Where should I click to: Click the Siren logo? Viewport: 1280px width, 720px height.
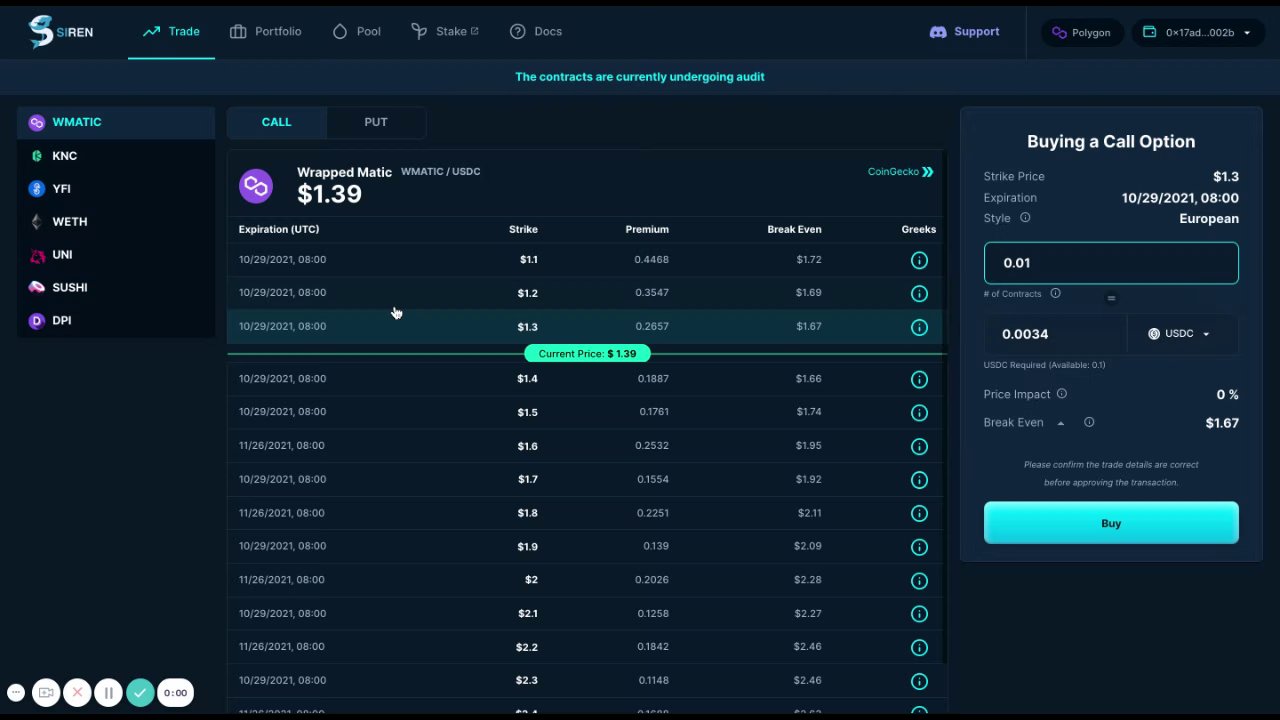pos(61,32)
